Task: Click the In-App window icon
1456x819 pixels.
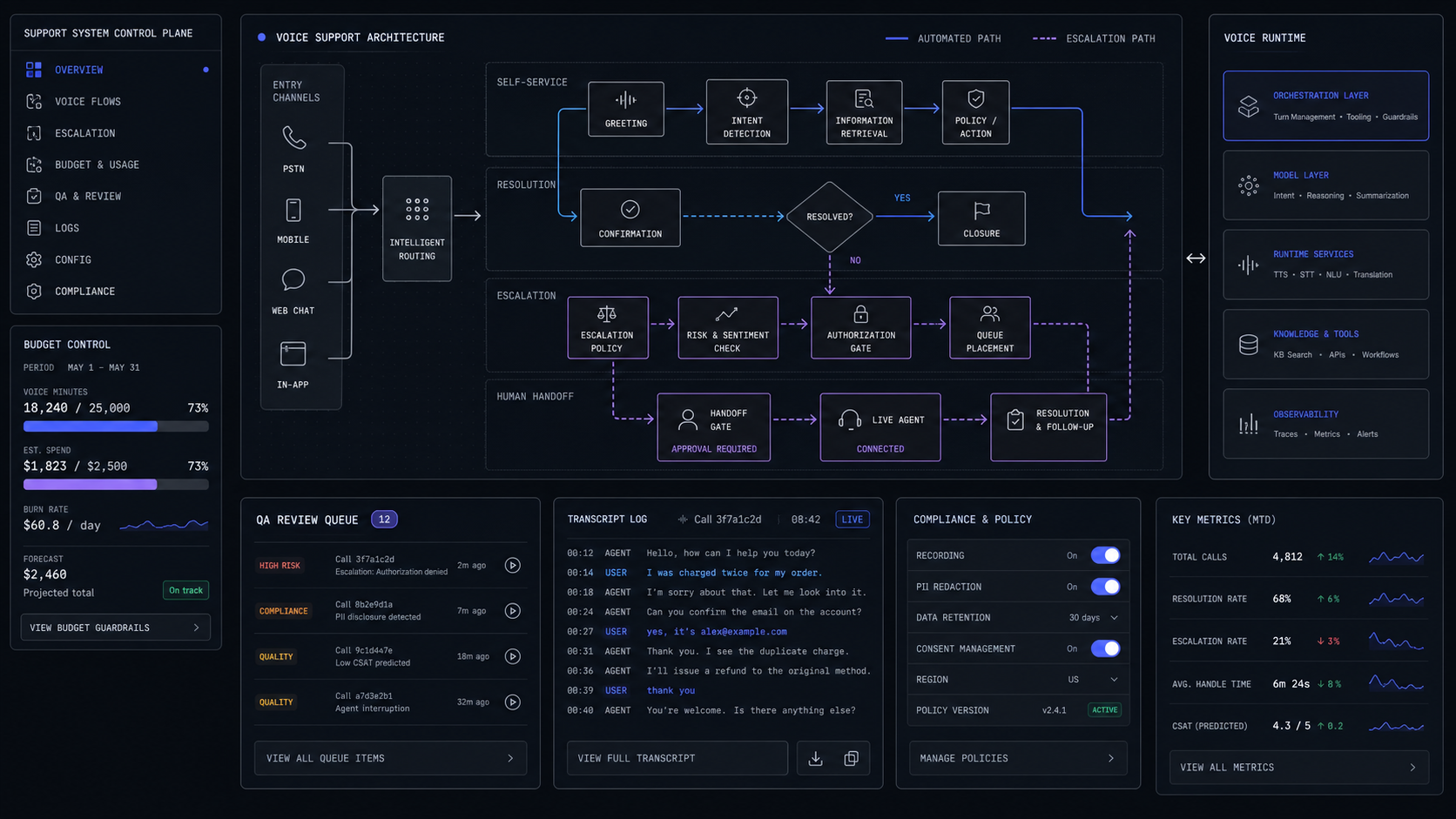Action: pos(293,353)
